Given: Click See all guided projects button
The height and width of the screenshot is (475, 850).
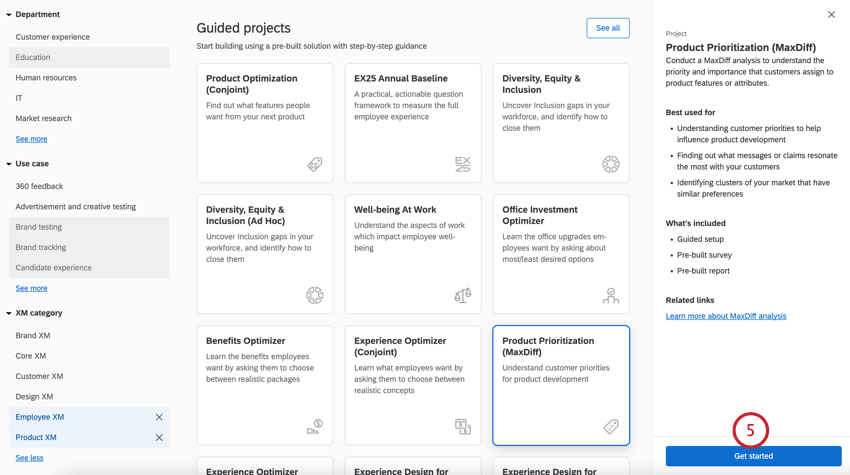Looking at the screenshot, I should coord(607,28).
